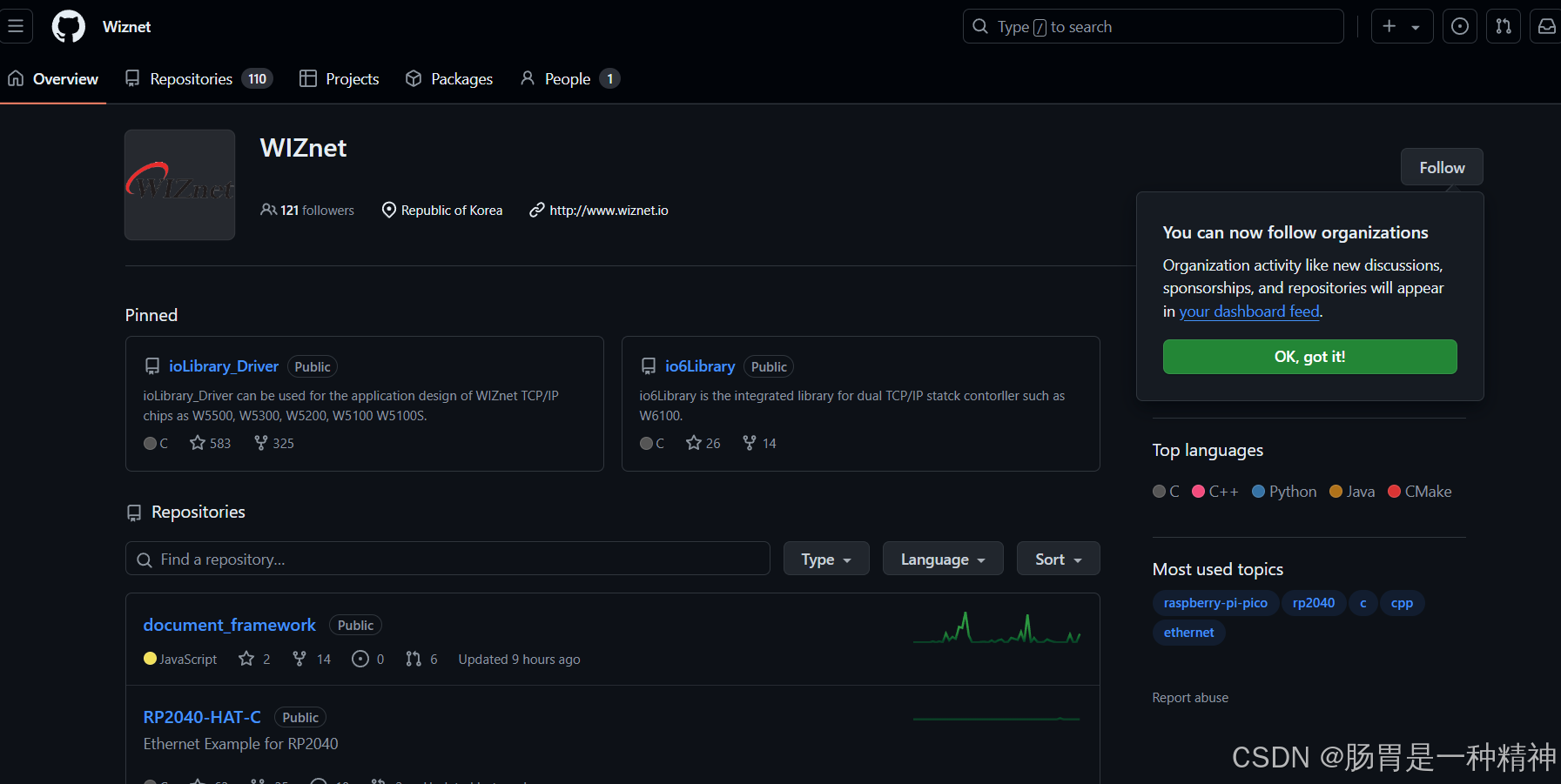Image resolution: width=1561 pixels, height=784 pixels.
Task: Open the notifications inbox icon
Action: click(1546, 26)
